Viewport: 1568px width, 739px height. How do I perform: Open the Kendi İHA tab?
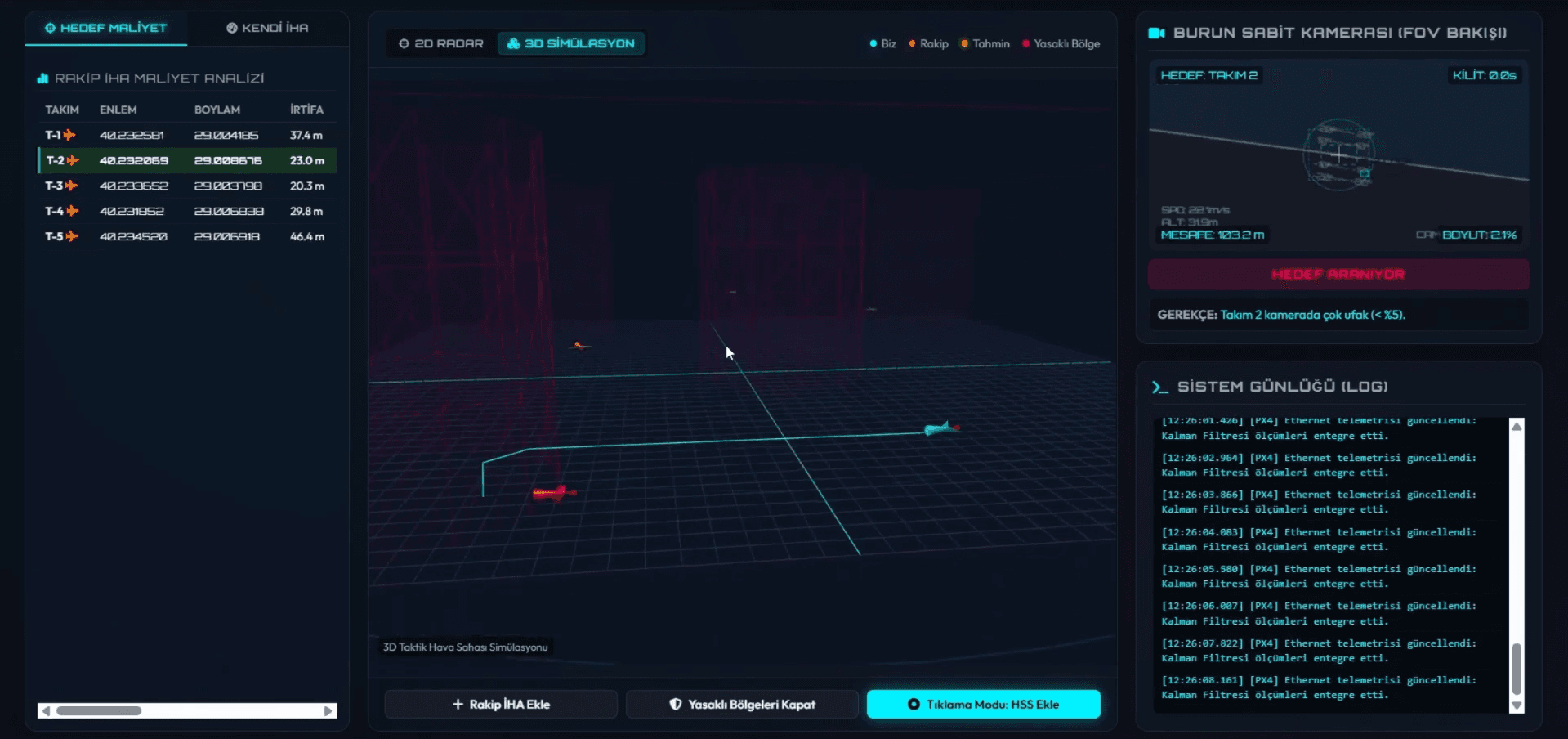pos(267,28)
